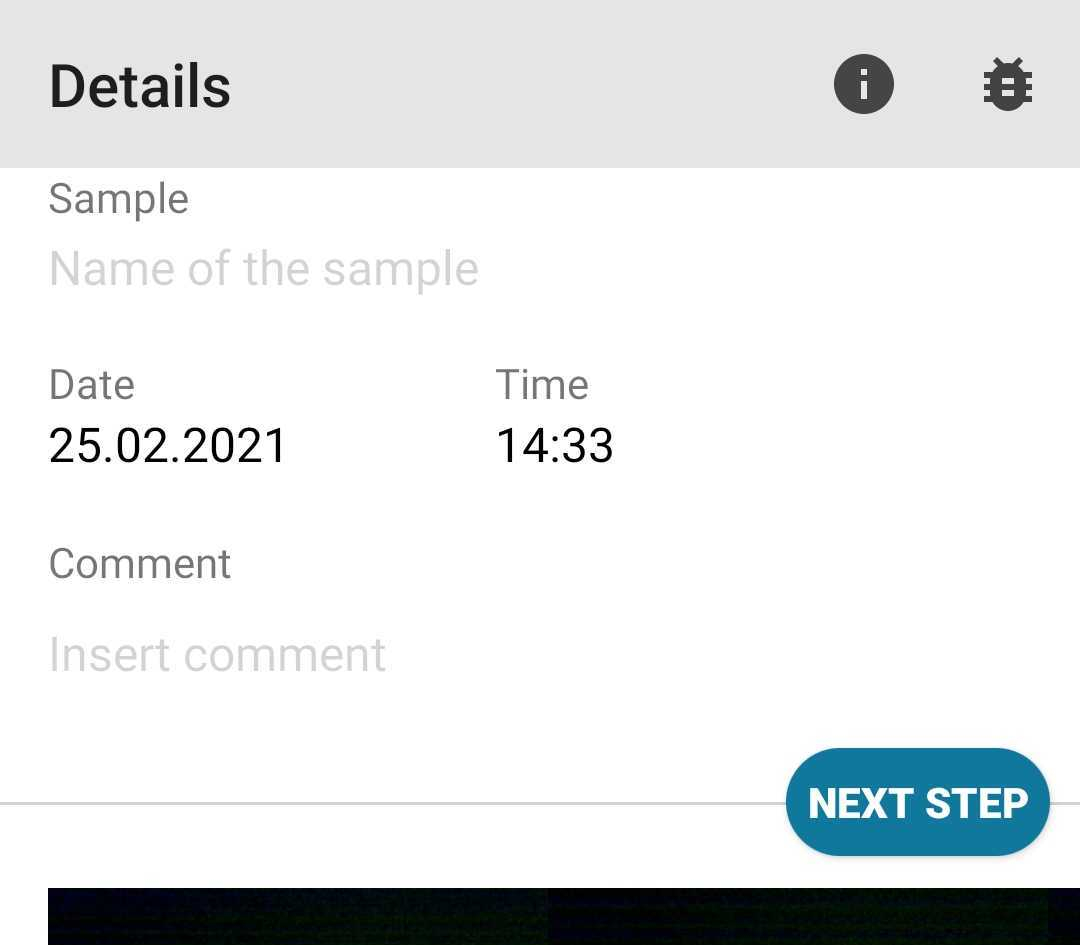
Task: Select the date 25.02.2021
Action: [x=167, y=445]
